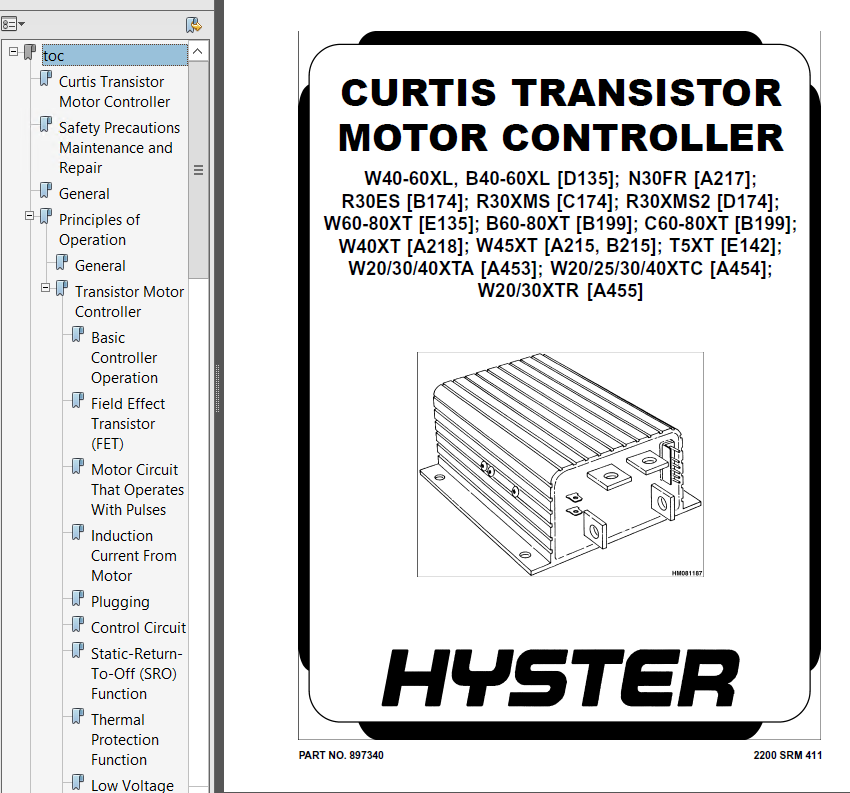This screenshot has width=850, height=793.
Task: Click the bookmarks panel scroll-up arrow
Action: point(198,51)
